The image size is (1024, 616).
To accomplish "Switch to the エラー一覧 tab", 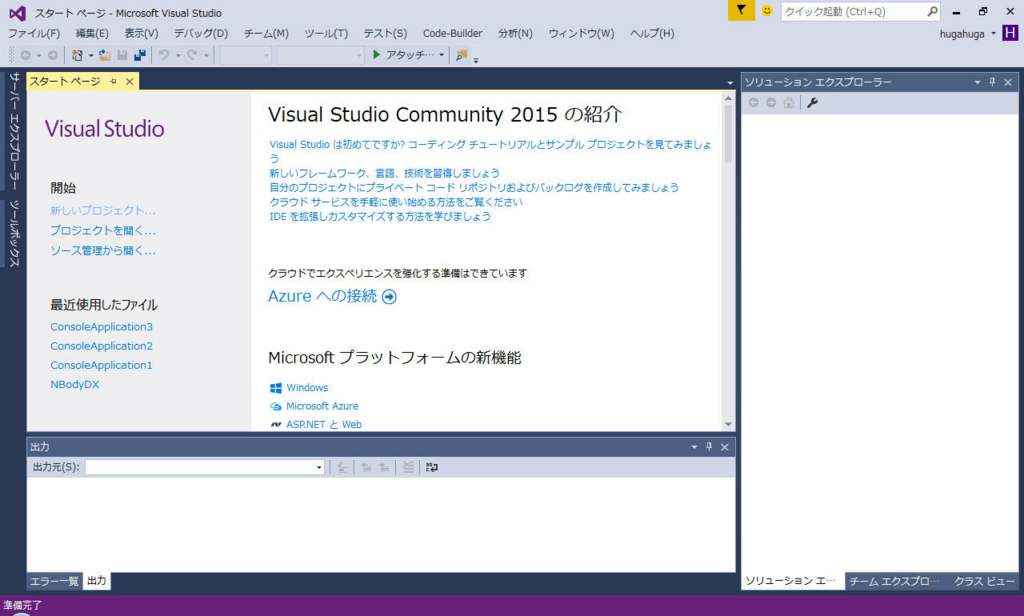I will pos(54,581).
